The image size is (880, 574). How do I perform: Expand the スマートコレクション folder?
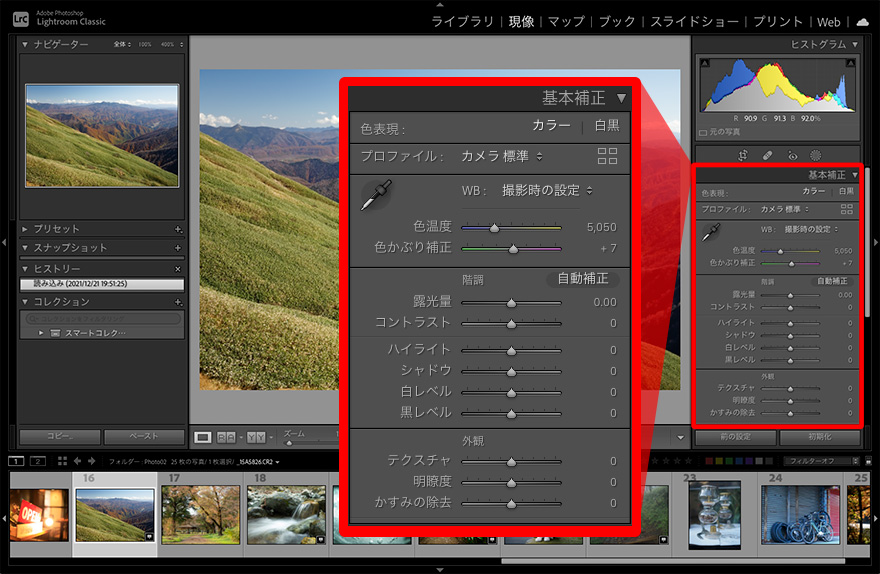[41, 332]
